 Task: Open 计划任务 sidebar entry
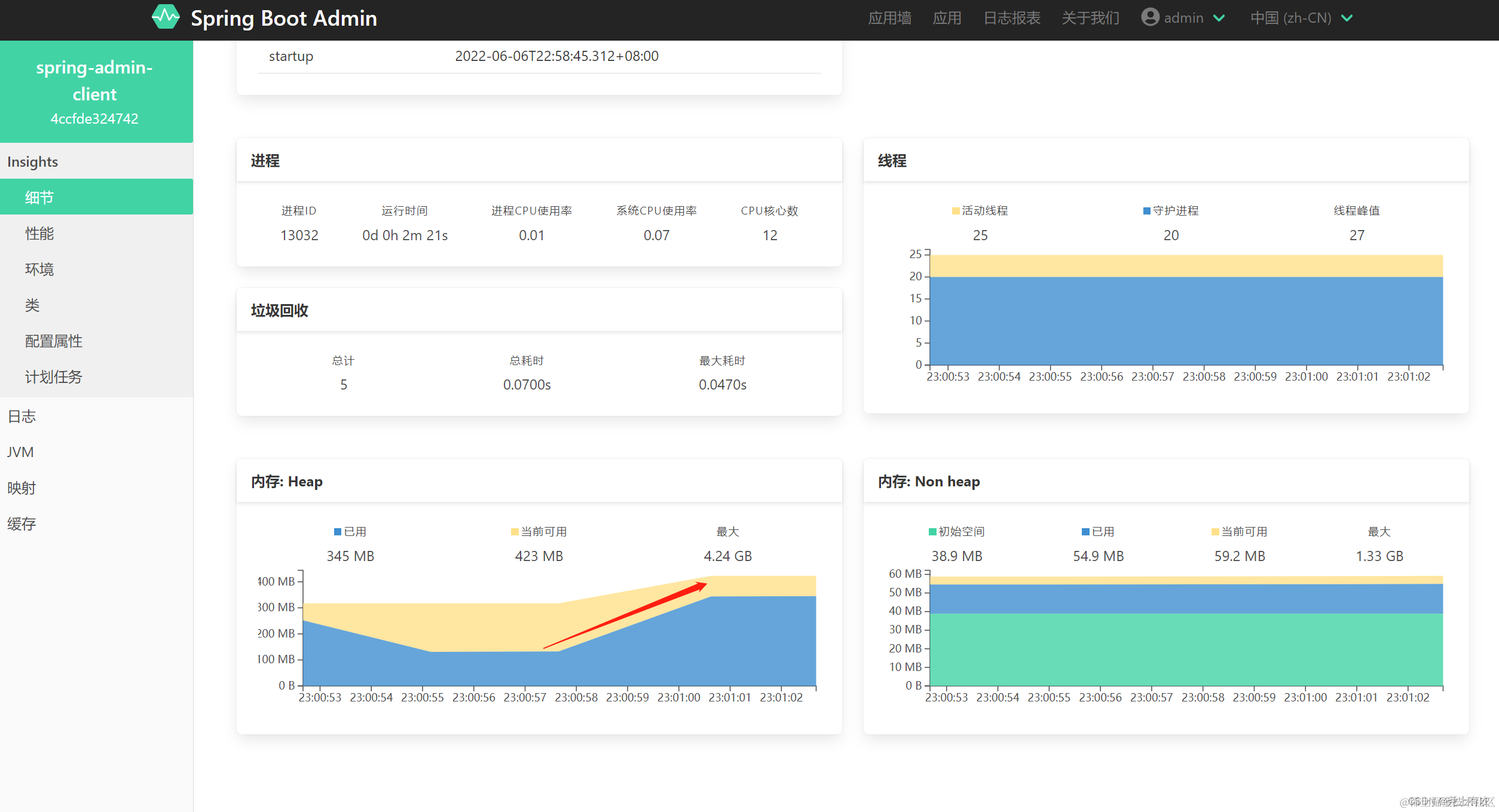tap(54, 377)
